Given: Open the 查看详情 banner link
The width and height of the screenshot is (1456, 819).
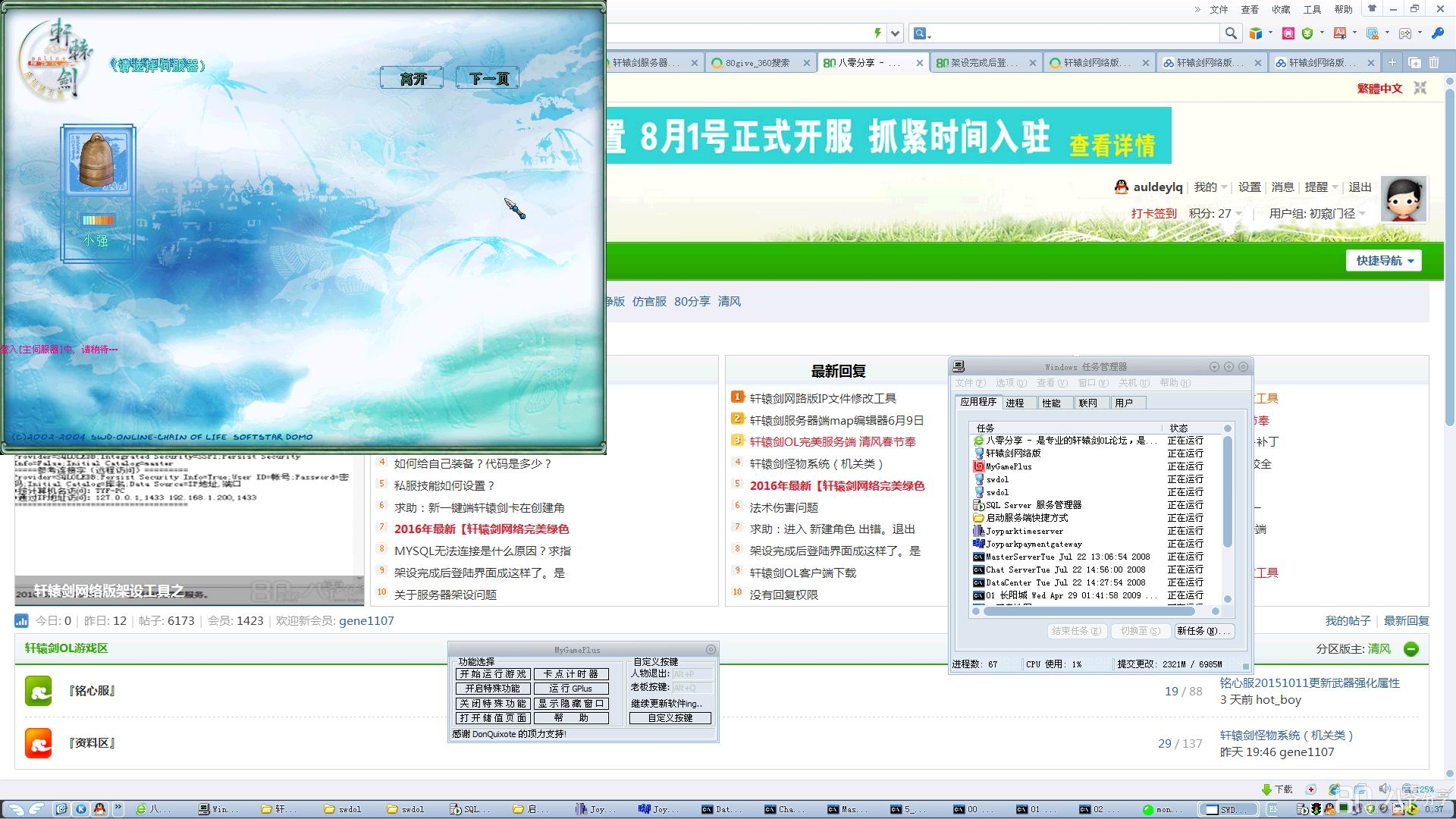Looking at the screenshot, I should tap(1112, 145).
